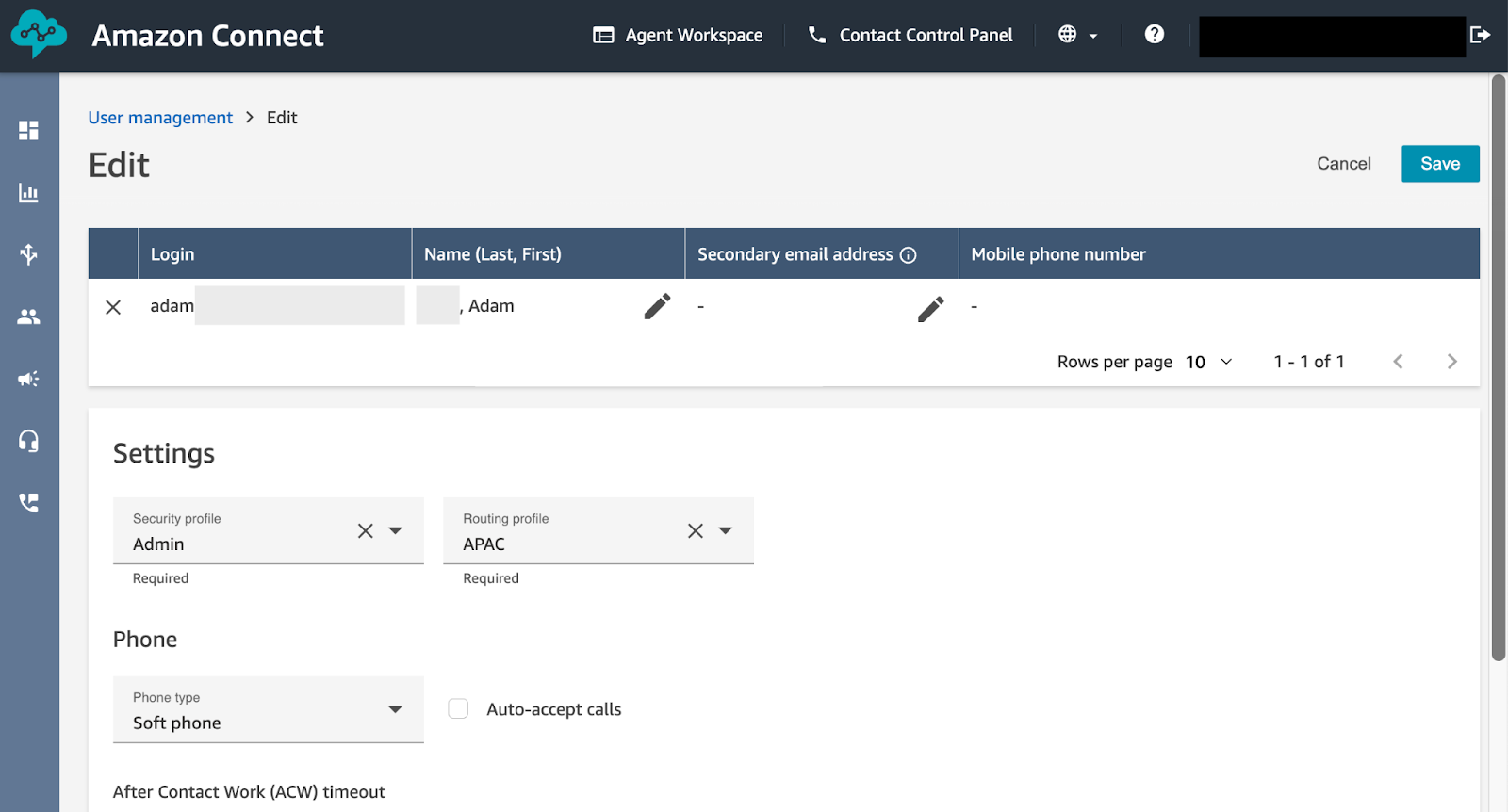Viewport: 1508px width, 812px height.
Task: Click the Cancel button
Action: coord(1344,164)
